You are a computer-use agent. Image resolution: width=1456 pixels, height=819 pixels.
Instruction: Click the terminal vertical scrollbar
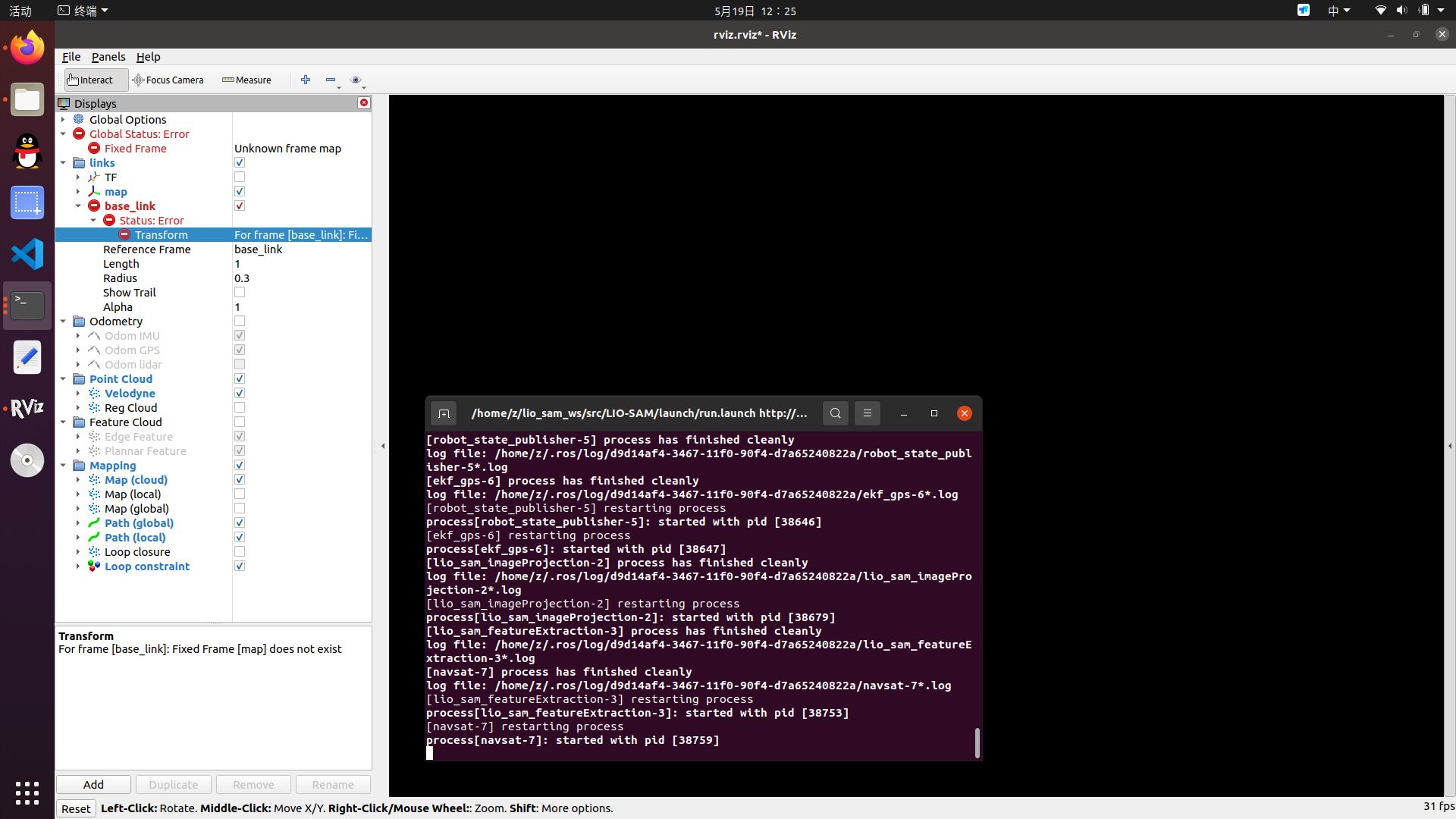[977, 742]
